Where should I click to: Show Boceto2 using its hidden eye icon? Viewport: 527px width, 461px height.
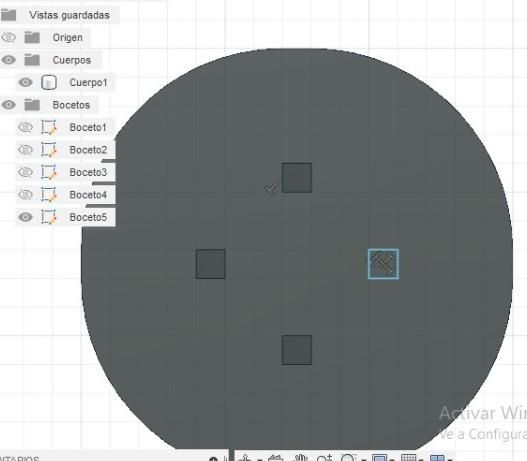coord(25,150)
